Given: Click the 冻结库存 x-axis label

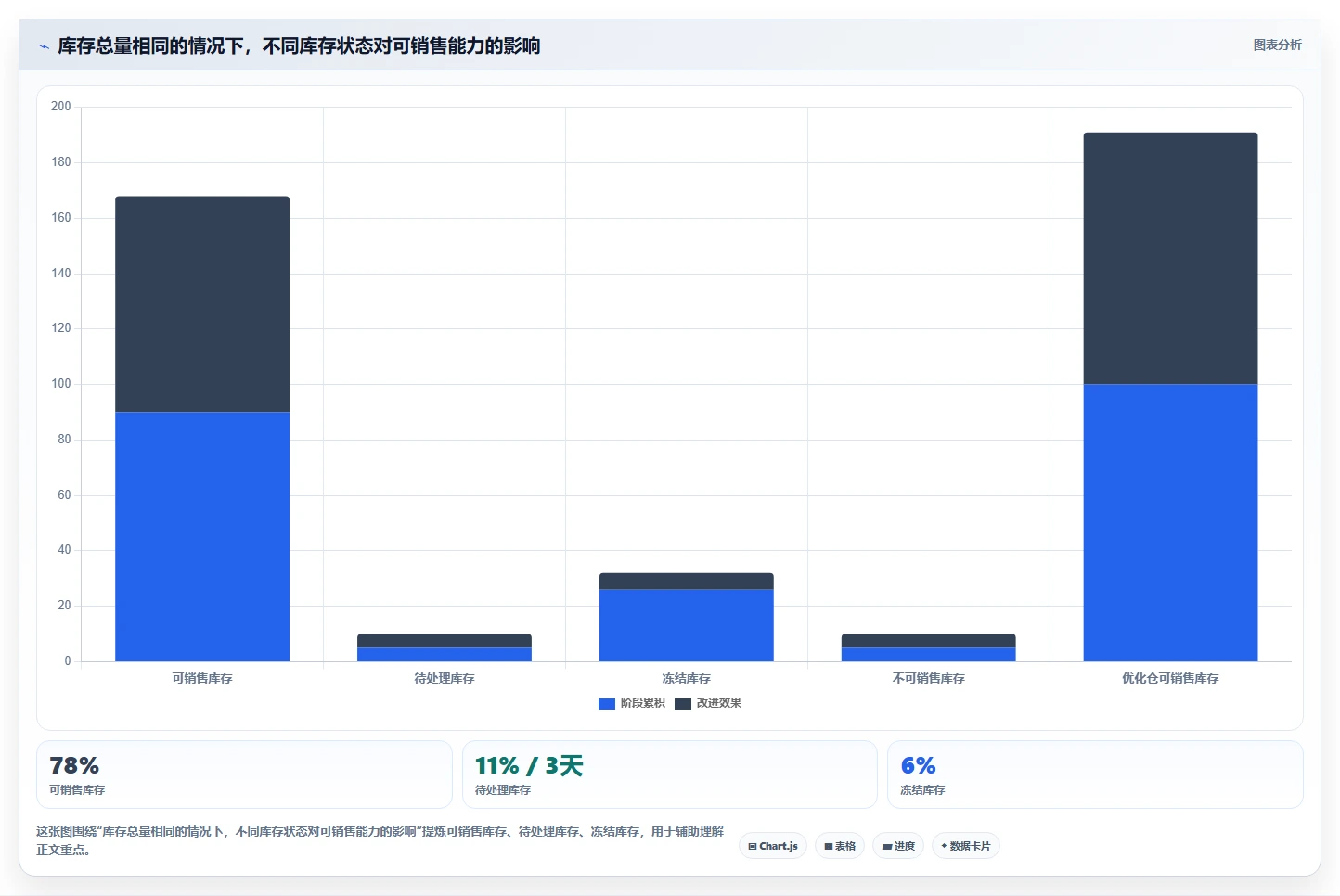Looking at the screenshot, I should click(x=687, y=679).
